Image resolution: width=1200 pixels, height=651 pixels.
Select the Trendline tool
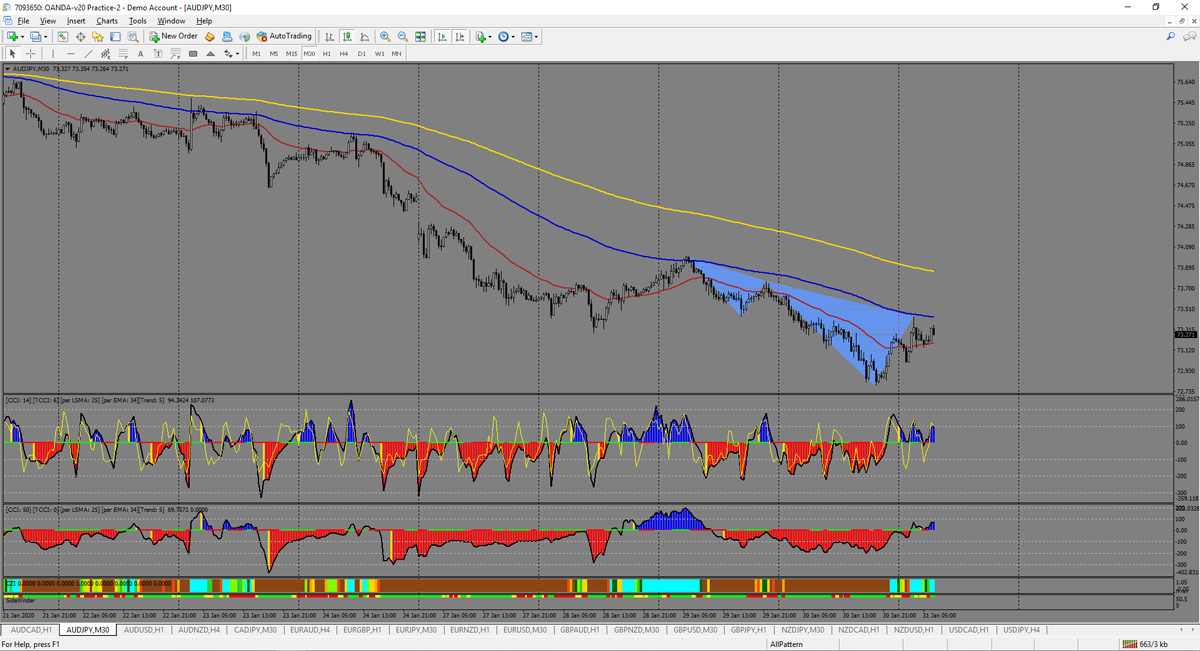tap(88, 53)
